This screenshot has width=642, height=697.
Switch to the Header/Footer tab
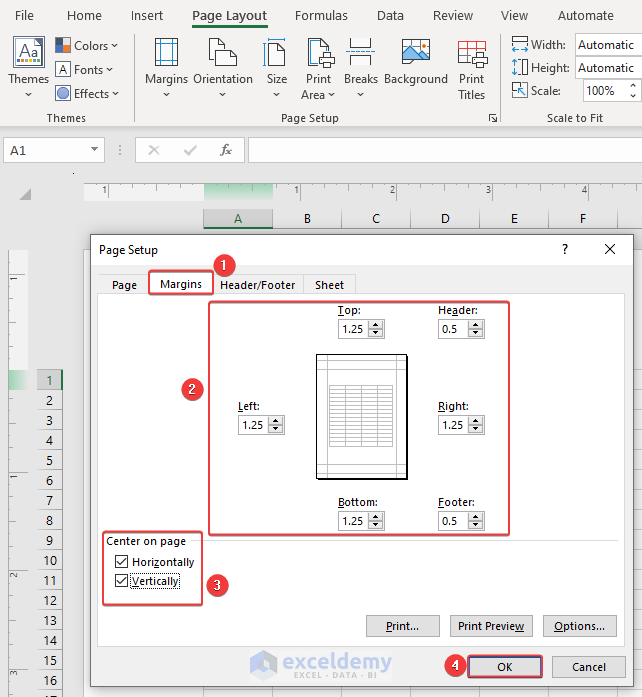pos(257,285)
